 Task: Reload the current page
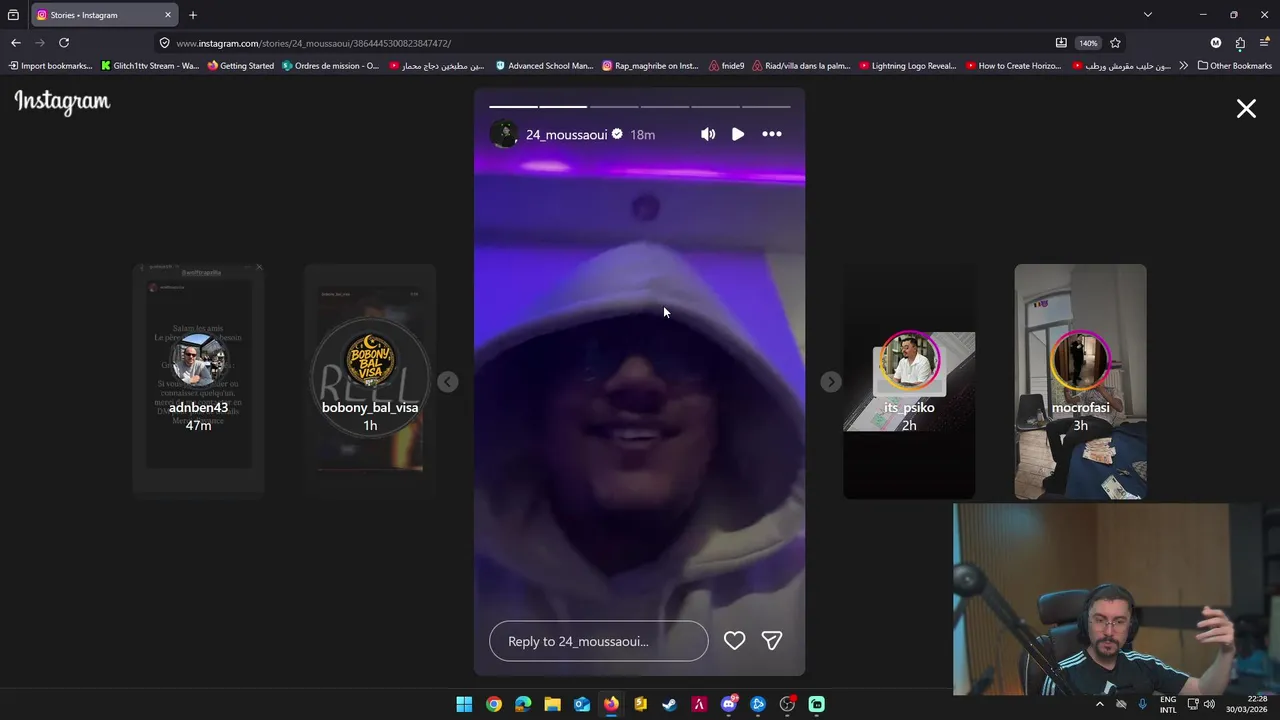[64, 43]
